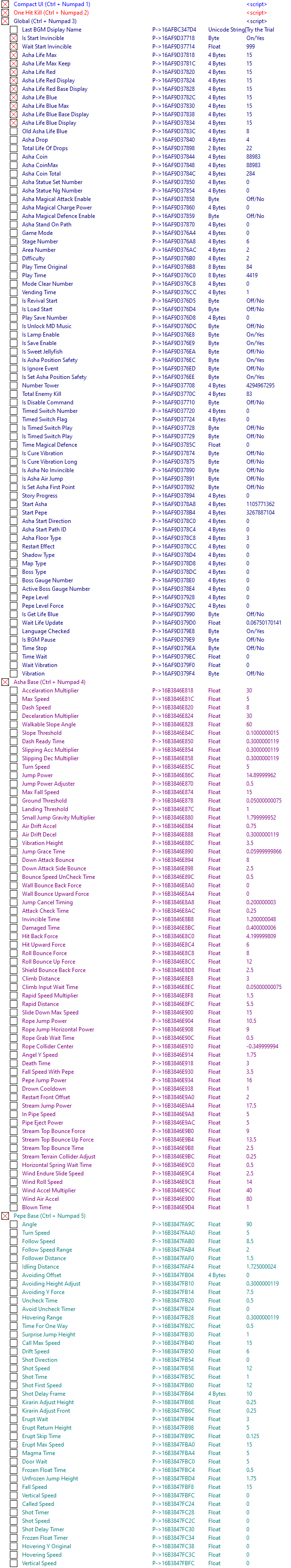
Task: Toggle the Asha Life Red Display checkbox
Action: [13, 80]
